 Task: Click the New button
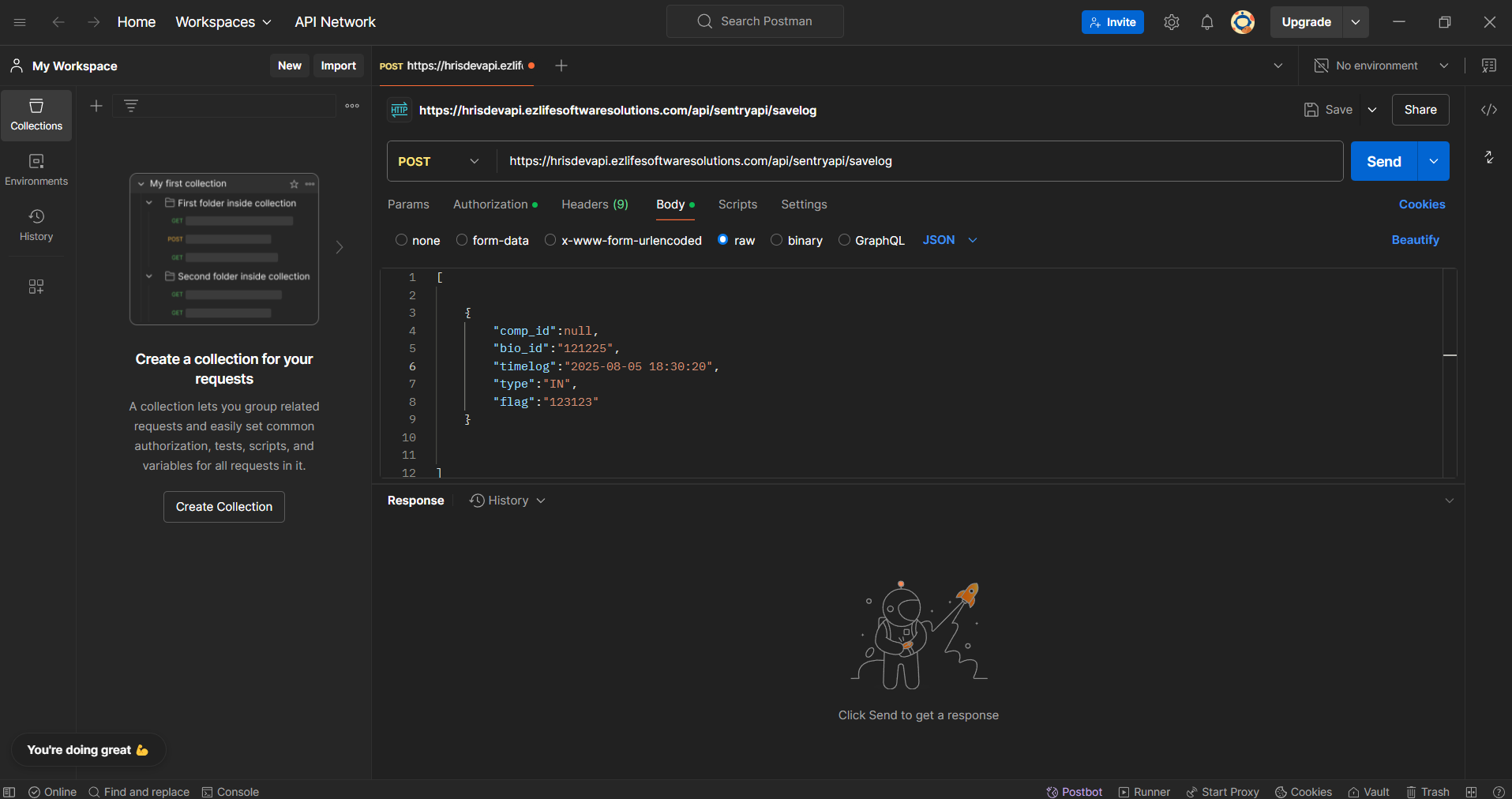tap(290, 66)
